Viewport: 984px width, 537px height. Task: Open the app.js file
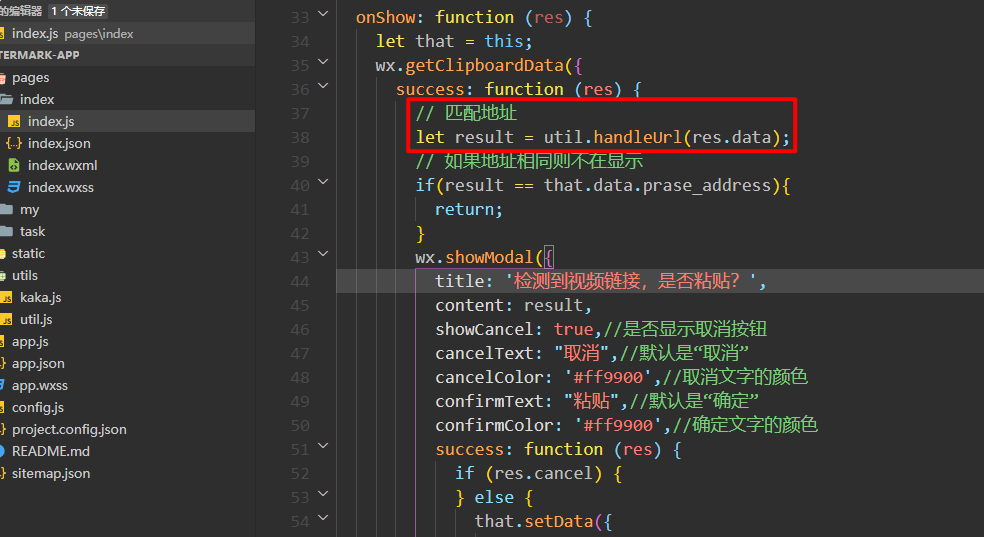click(30, 341)
